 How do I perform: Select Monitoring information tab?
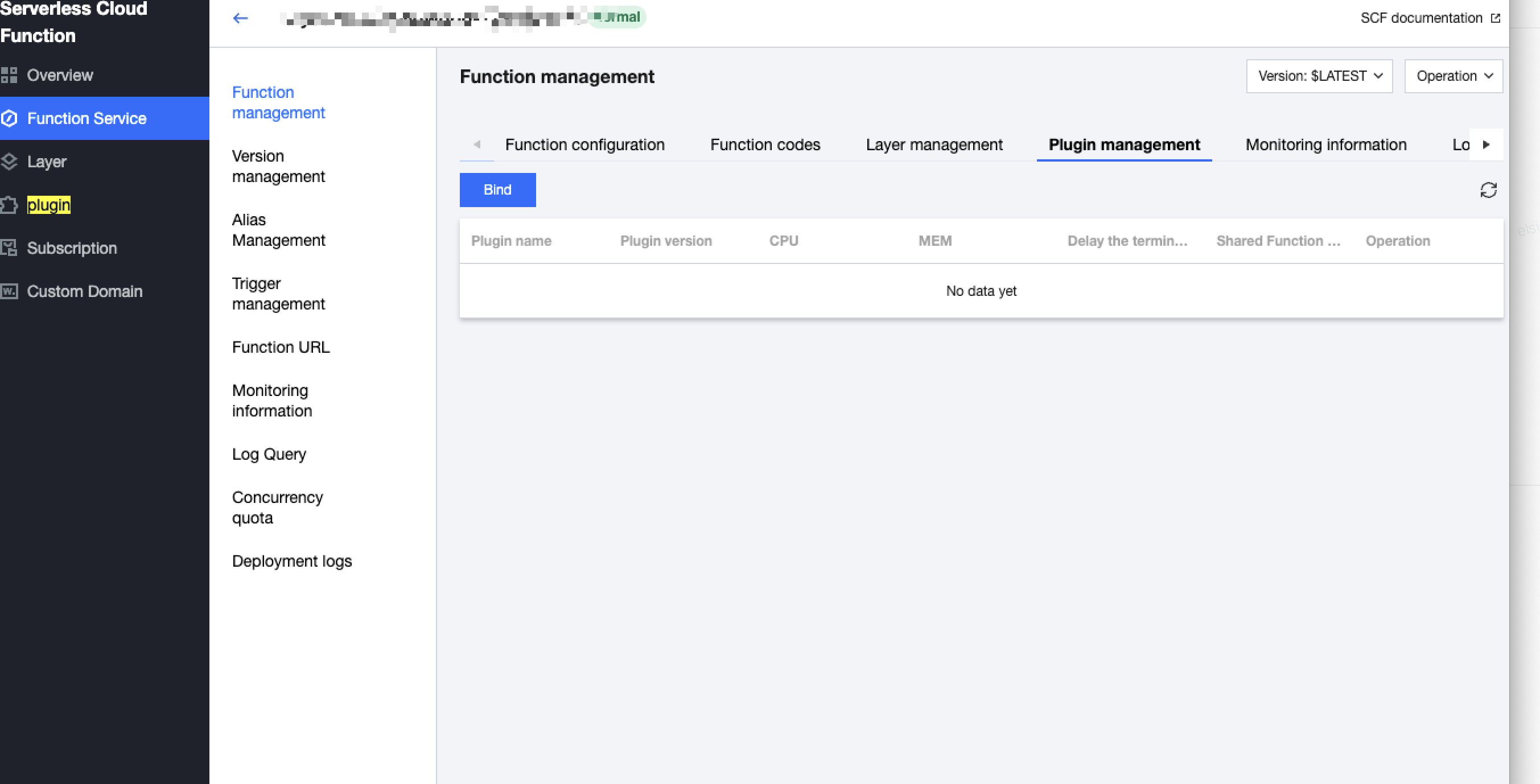[x=1325, y=145]
